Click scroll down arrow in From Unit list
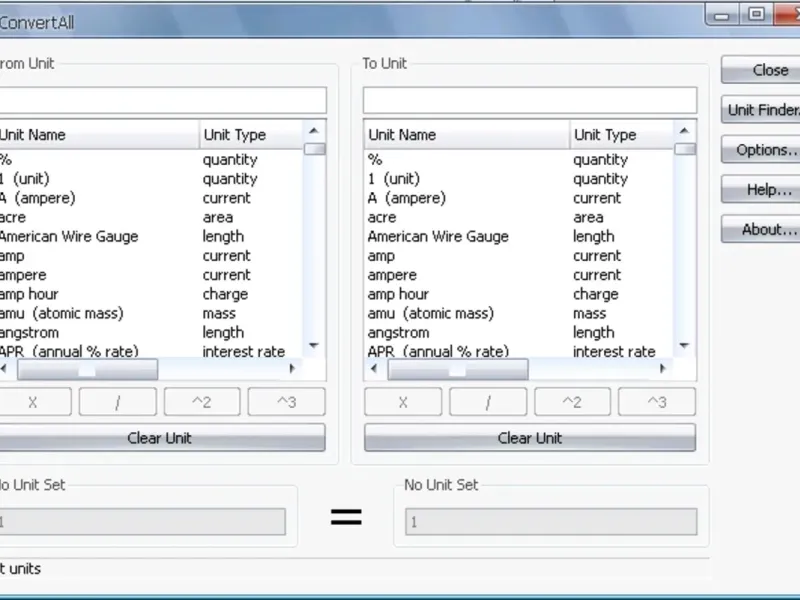Viewport: 800px width, 600px height. [x=314, y=345]
